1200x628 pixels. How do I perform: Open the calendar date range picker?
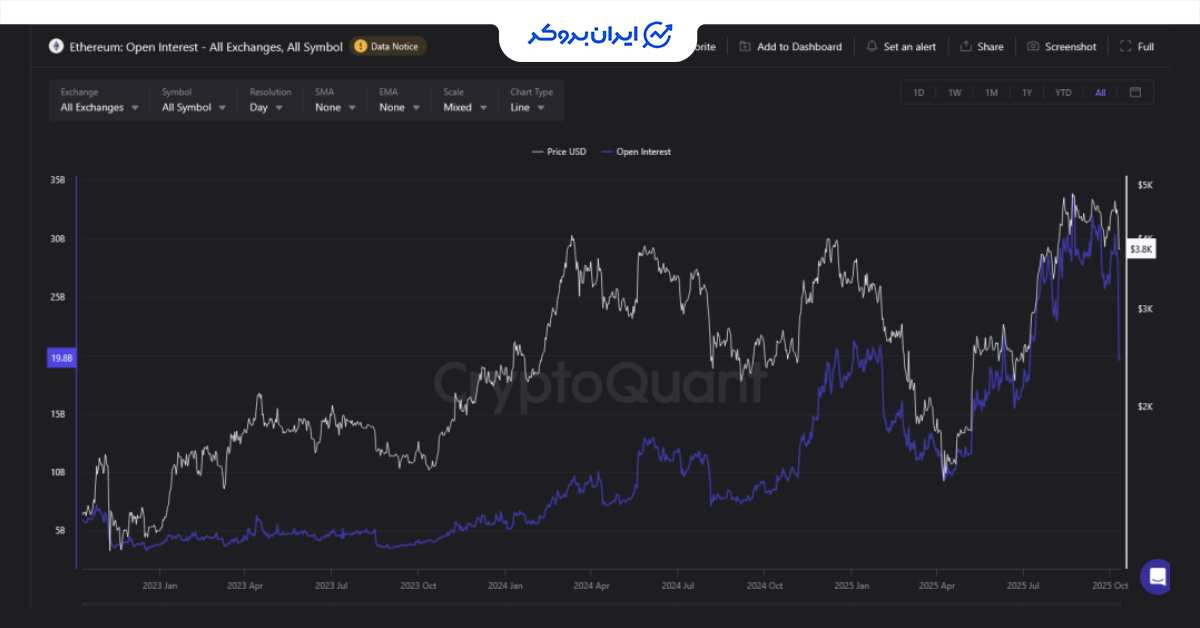pyautogui.click(x=1135, y=93)
